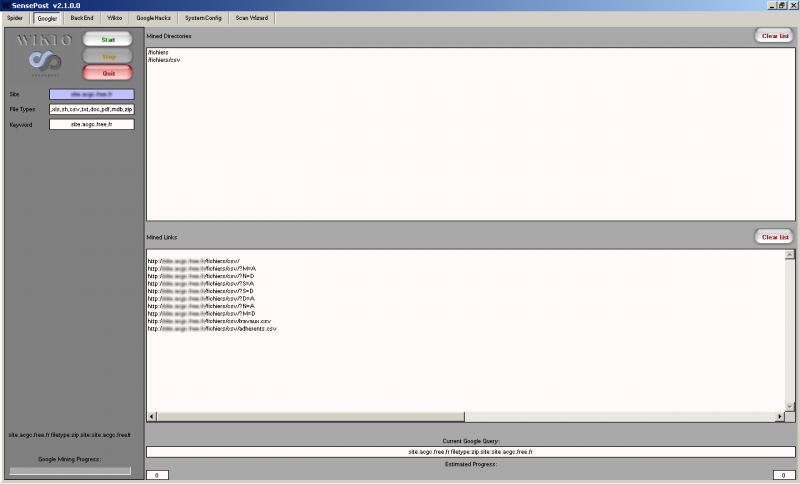Screen dimensions: 800x485
Task: Select the Wikto tab
Action: [x=115, y=18]
